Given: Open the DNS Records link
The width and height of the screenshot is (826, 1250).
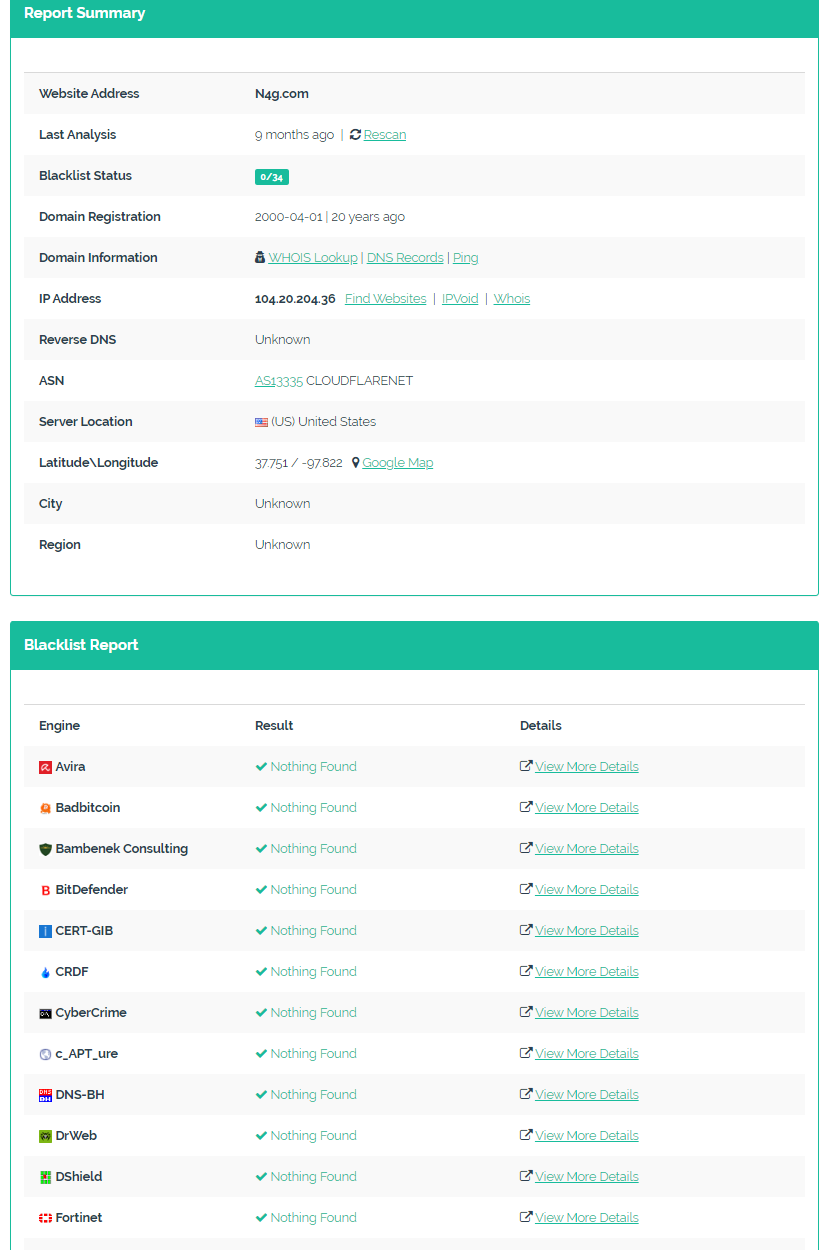Looking at the screenshot, I should click(405, 258).
